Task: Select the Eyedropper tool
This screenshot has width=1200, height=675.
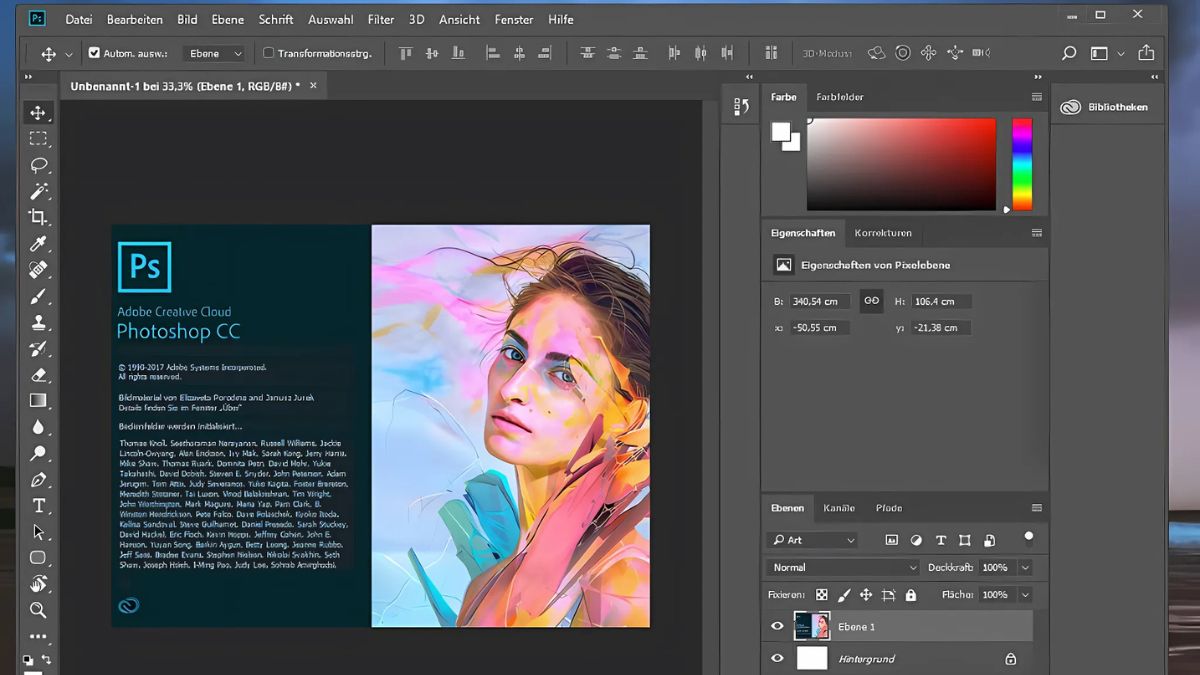Action: click(38, 243)
